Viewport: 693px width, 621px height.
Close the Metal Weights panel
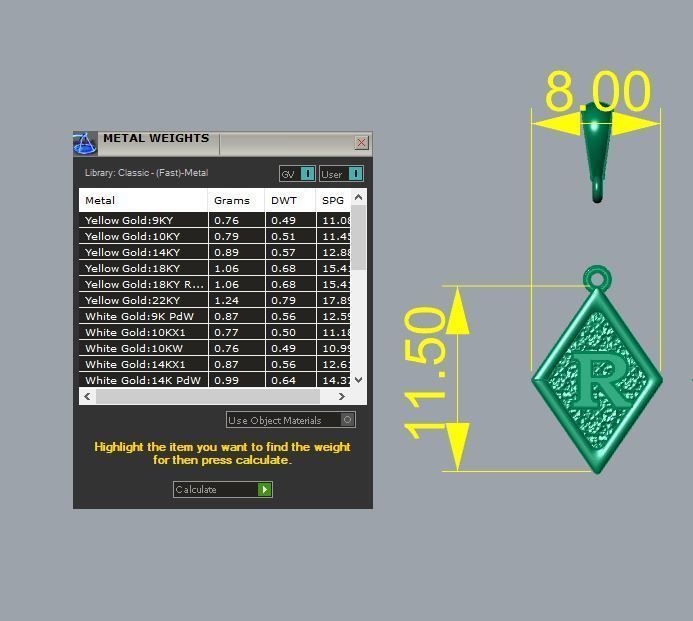[x=362, y=142]
